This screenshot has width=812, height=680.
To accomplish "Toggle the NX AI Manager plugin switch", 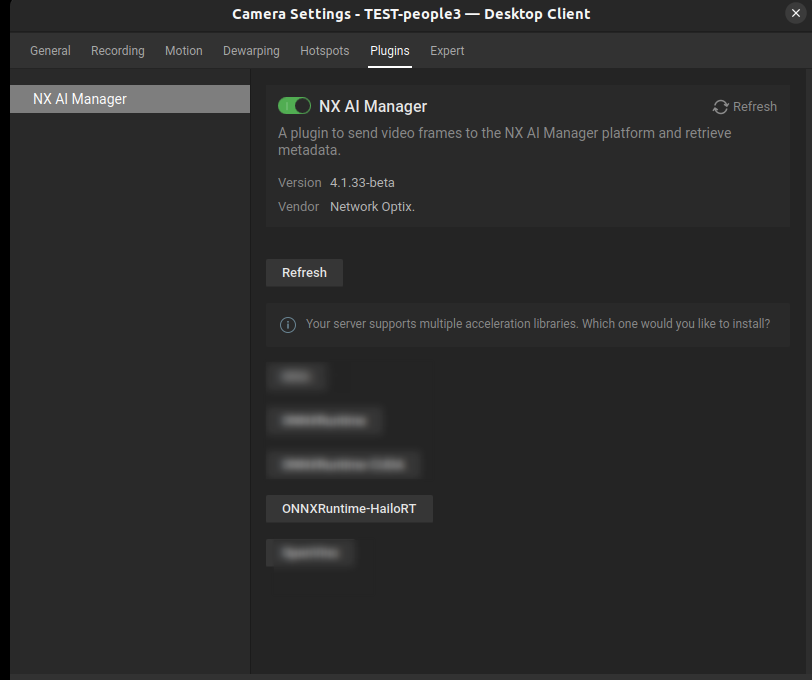I will 294,106.
